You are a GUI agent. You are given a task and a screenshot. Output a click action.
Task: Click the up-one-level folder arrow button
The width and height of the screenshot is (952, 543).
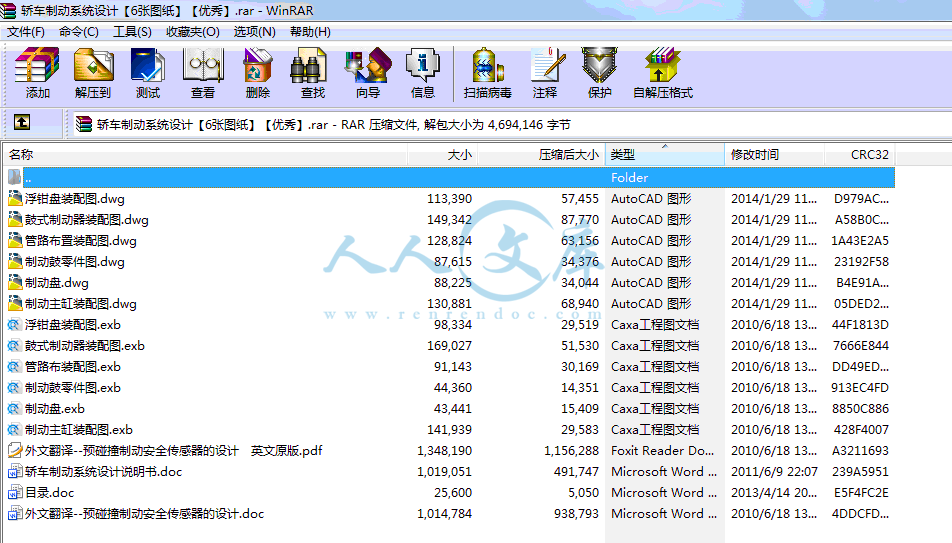pyautogui.click(x=22, y=123)
